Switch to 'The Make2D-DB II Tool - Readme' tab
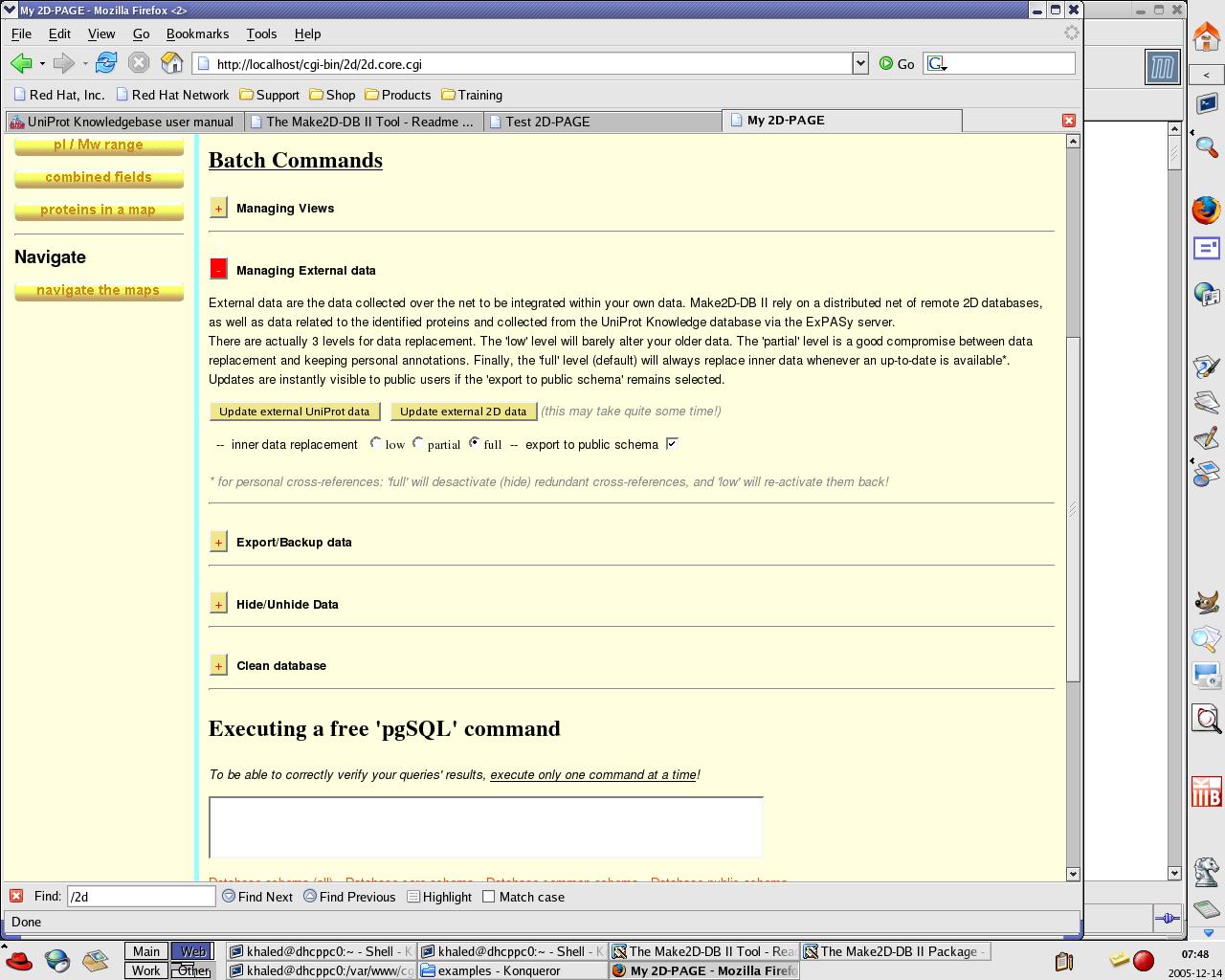Screen dimensions: 1225x980 tap(363, 122)
